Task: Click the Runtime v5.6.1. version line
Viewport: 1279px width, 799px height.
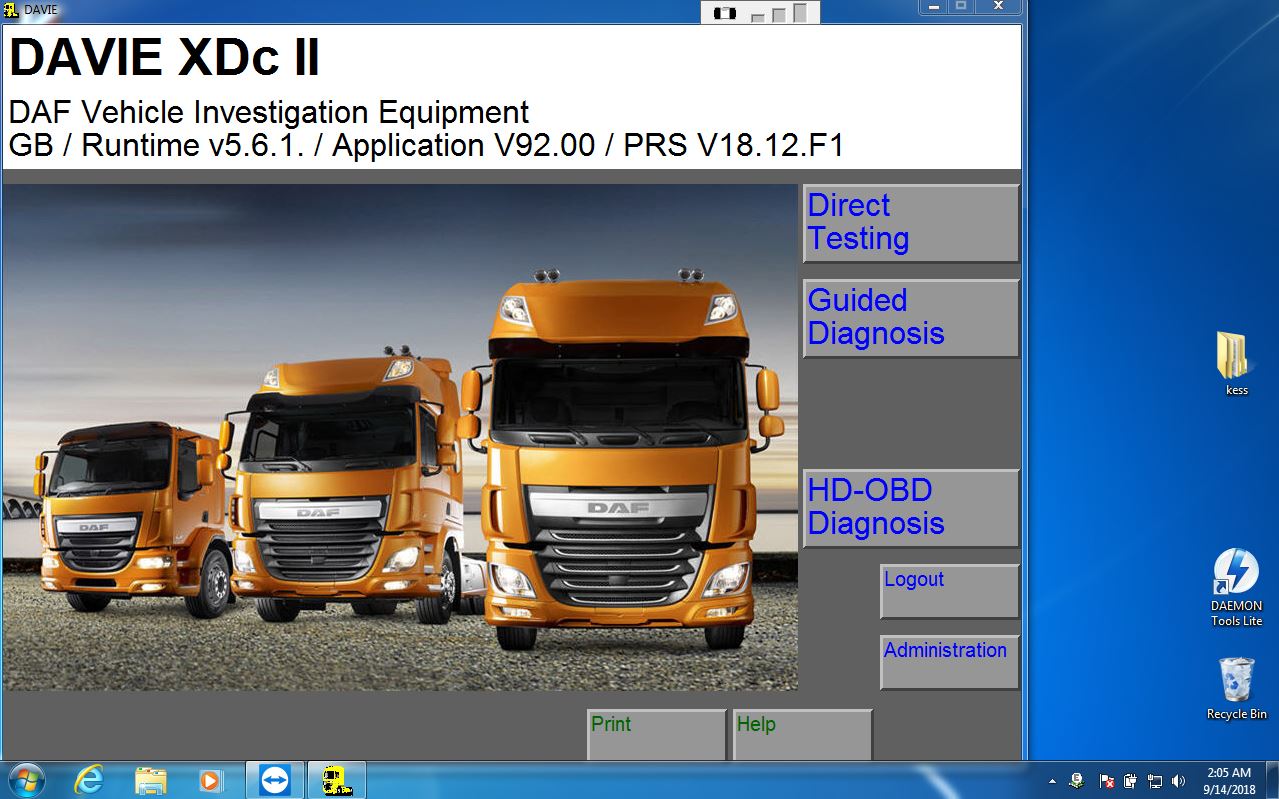Action: coord(426,145)
